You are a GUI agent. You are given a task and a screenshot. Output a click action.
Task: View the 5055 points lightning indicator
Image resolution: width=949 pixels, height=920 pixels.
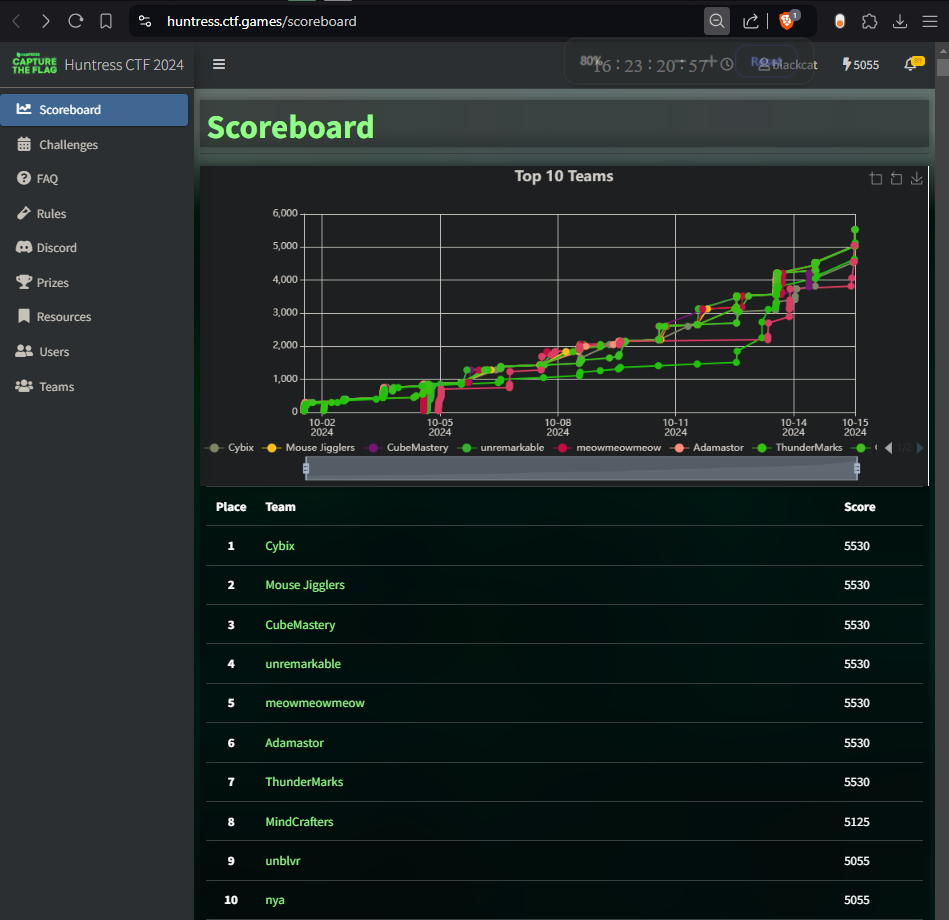coord(861,64)
